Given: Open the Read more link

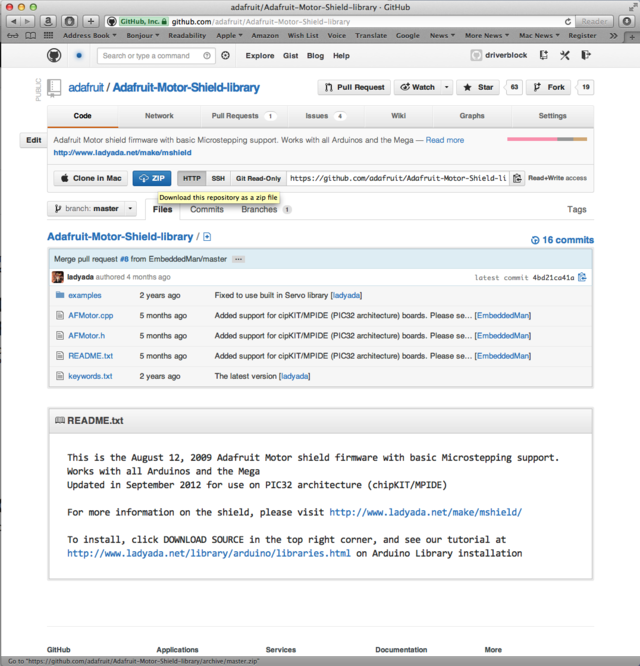Looking at the screenshot, I should pyautogui.click(x=445, y=140).
